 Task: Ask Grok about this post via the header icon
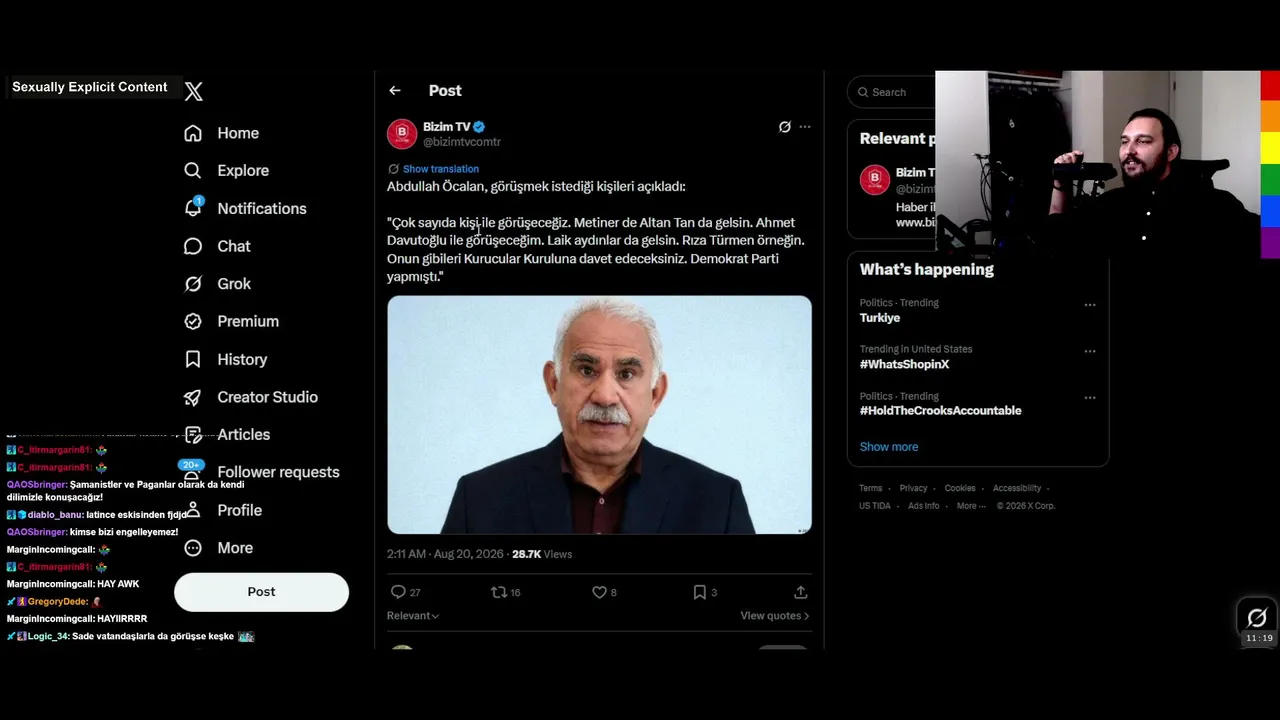(785, 127)
